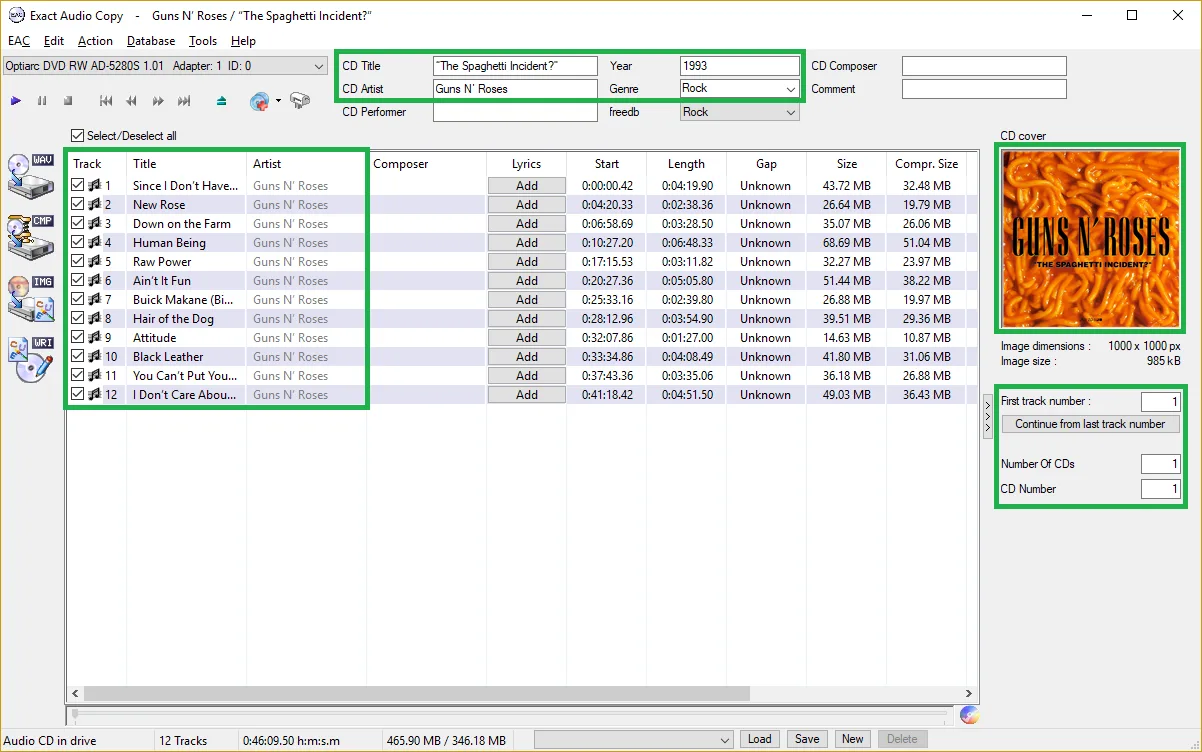Click the music note icon of track 7
This screenshot has width=1202, height=752.
[95, 299]
